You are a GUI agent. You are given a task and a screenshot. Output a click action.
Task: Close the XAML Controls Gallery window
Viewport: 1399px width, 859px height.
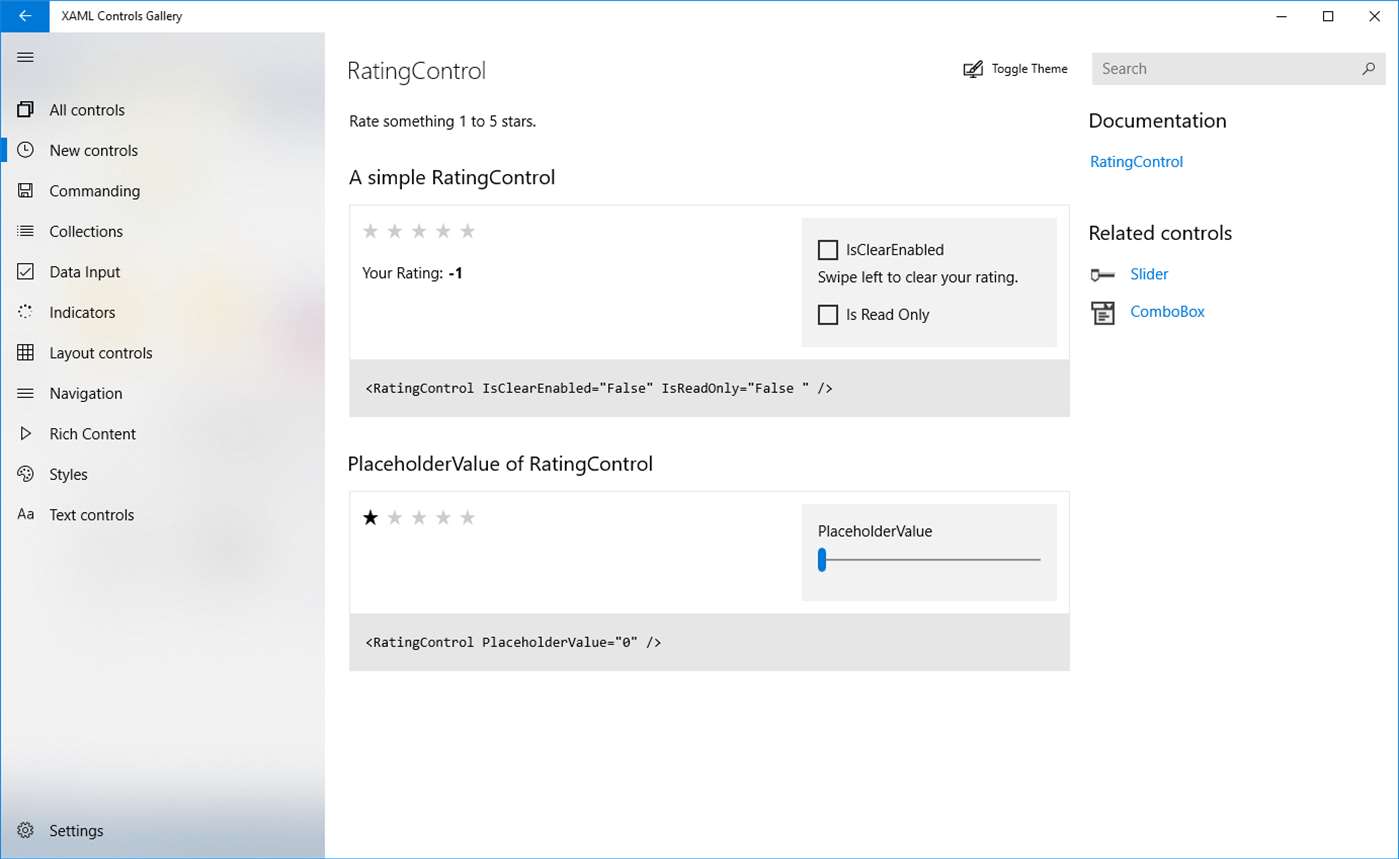[x=1375, y=16]
